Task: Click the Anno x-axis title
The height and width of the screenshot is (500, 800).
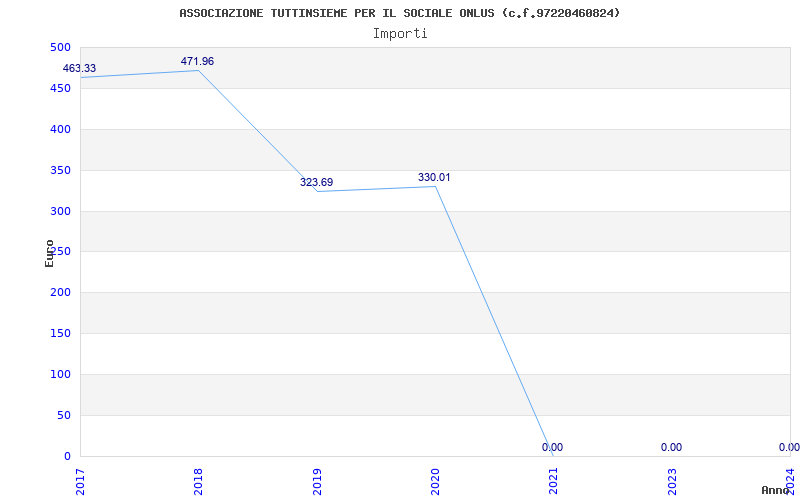Action: (x=775, y=490)
